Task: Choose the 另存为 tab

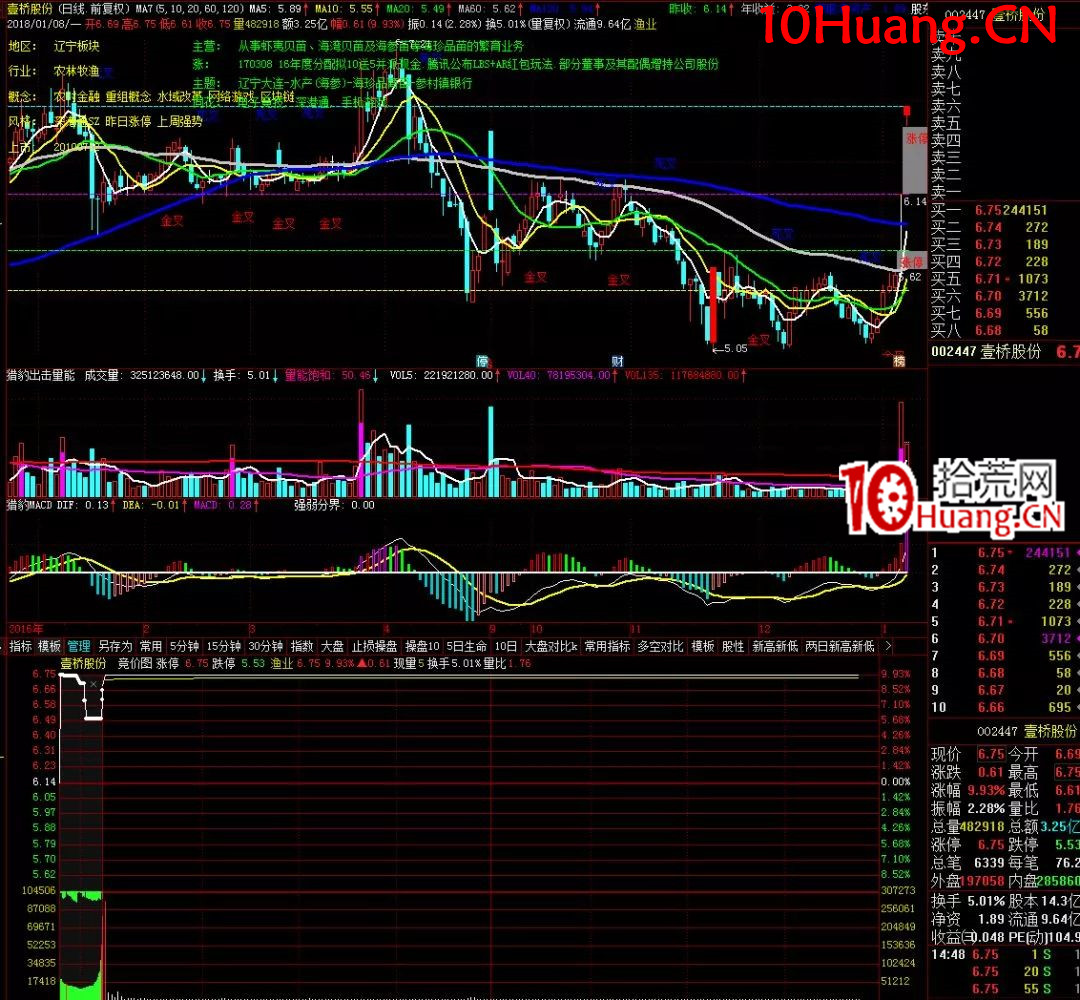Action: tap(115, 646)
